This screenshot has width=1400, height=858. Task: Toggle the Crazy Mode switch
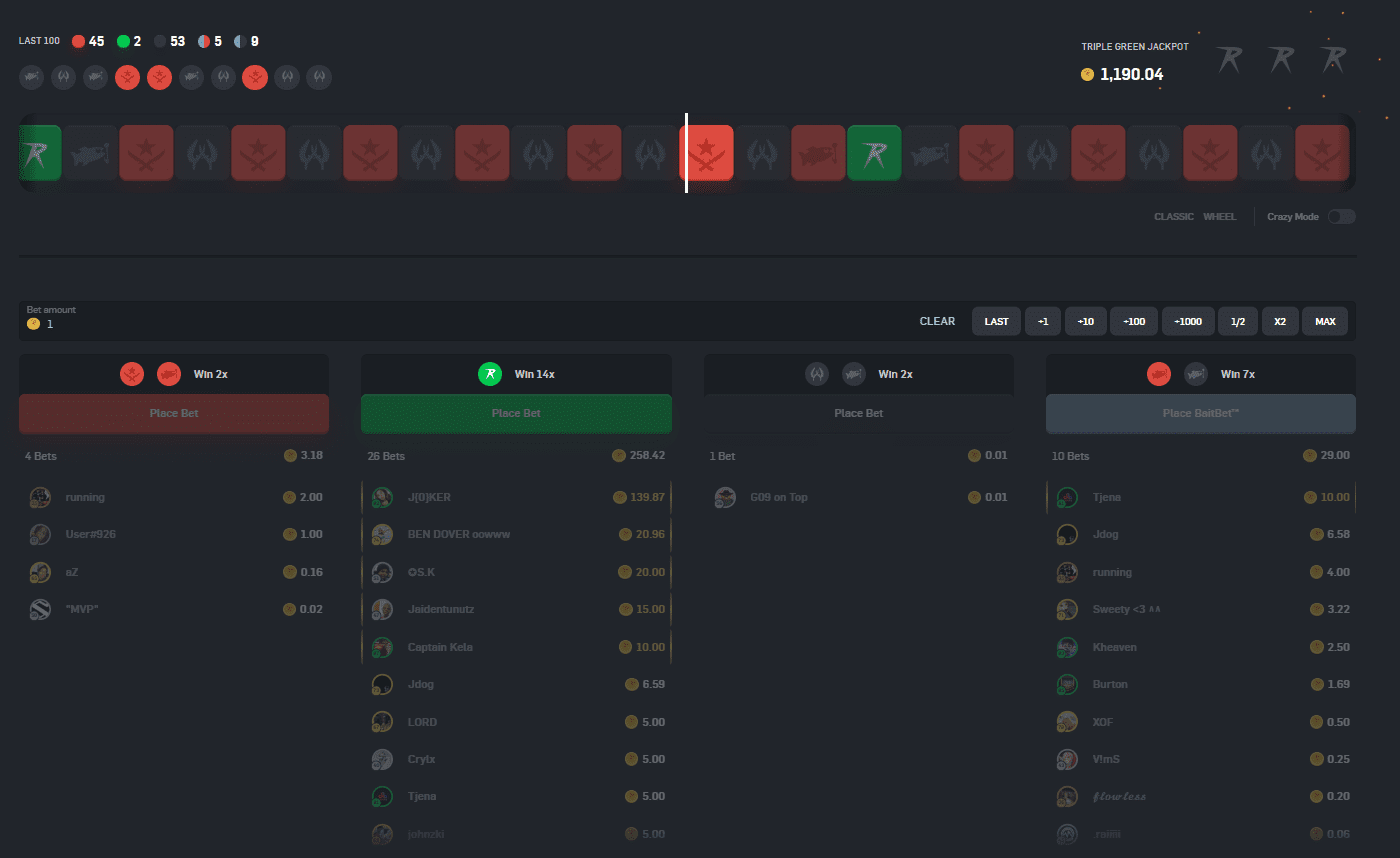coord(1341,217)
